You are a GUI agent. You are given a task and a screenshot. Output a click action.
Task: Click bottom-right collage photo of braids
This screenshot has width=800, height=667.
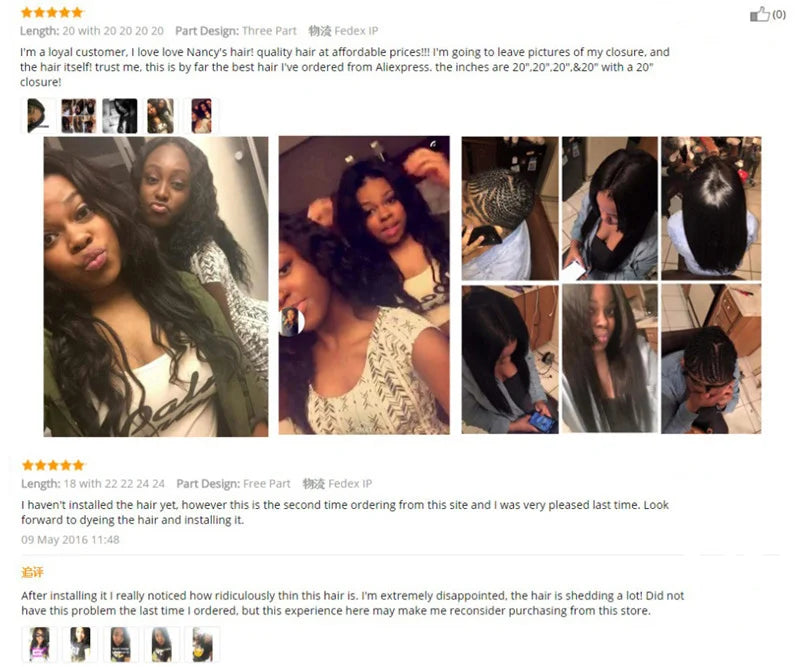(x=711, y=359)
